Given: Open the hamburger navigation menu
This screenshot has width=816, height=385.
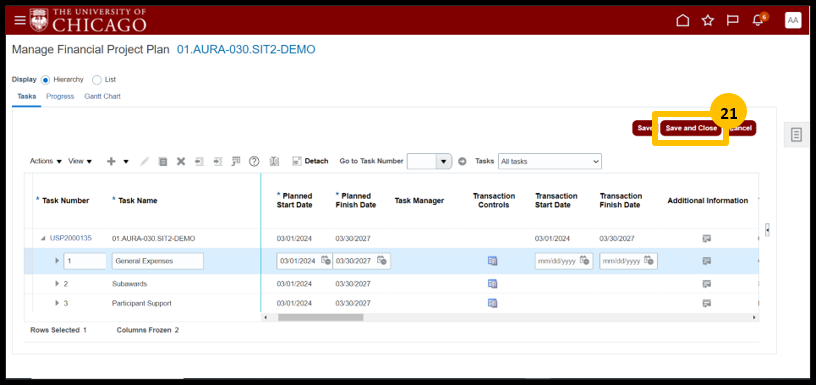Looking at the screenshot, I should click(x=20, y=20).
